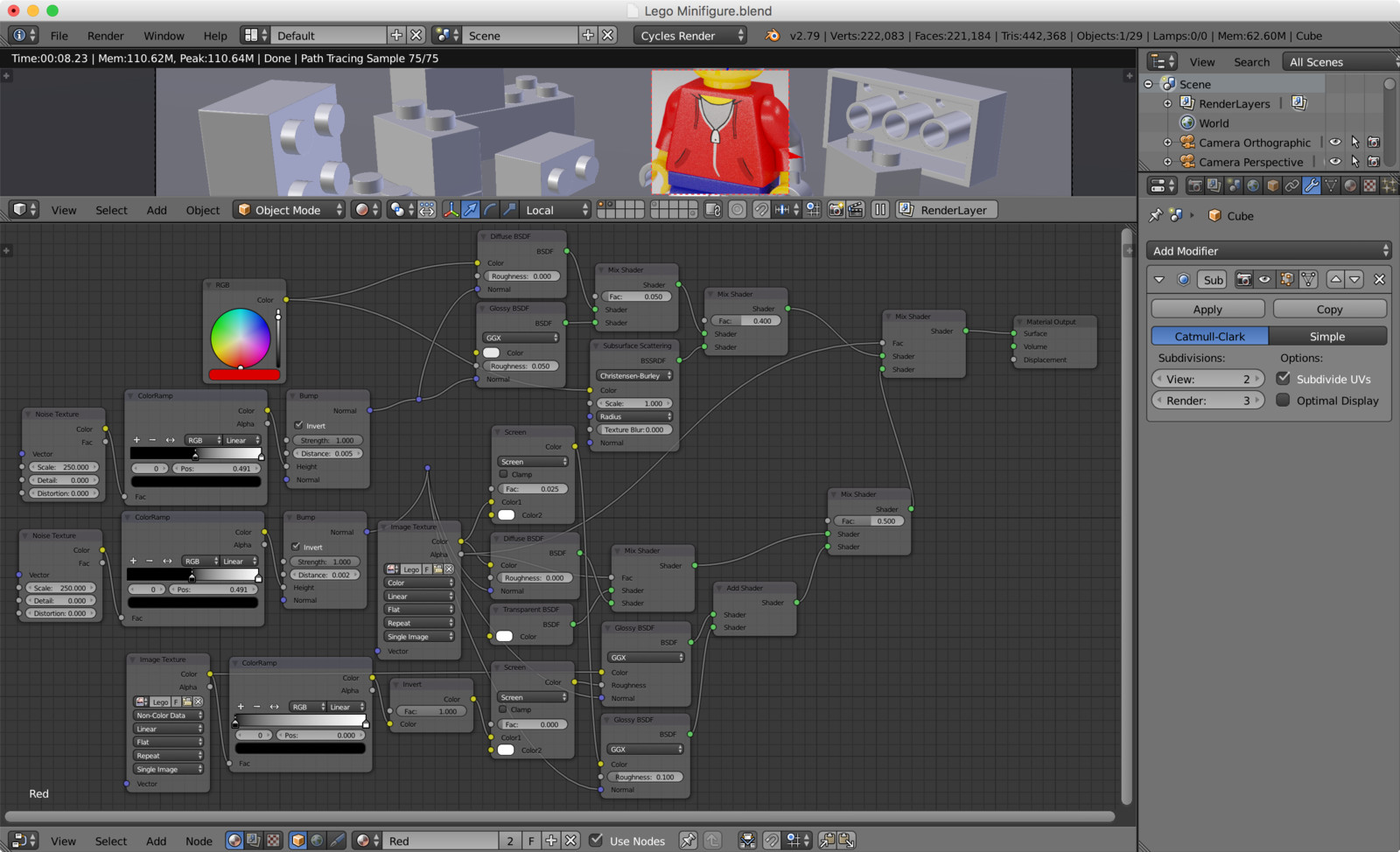Open the Window menu
This screenshot has height=852, width=1400.
164,36
